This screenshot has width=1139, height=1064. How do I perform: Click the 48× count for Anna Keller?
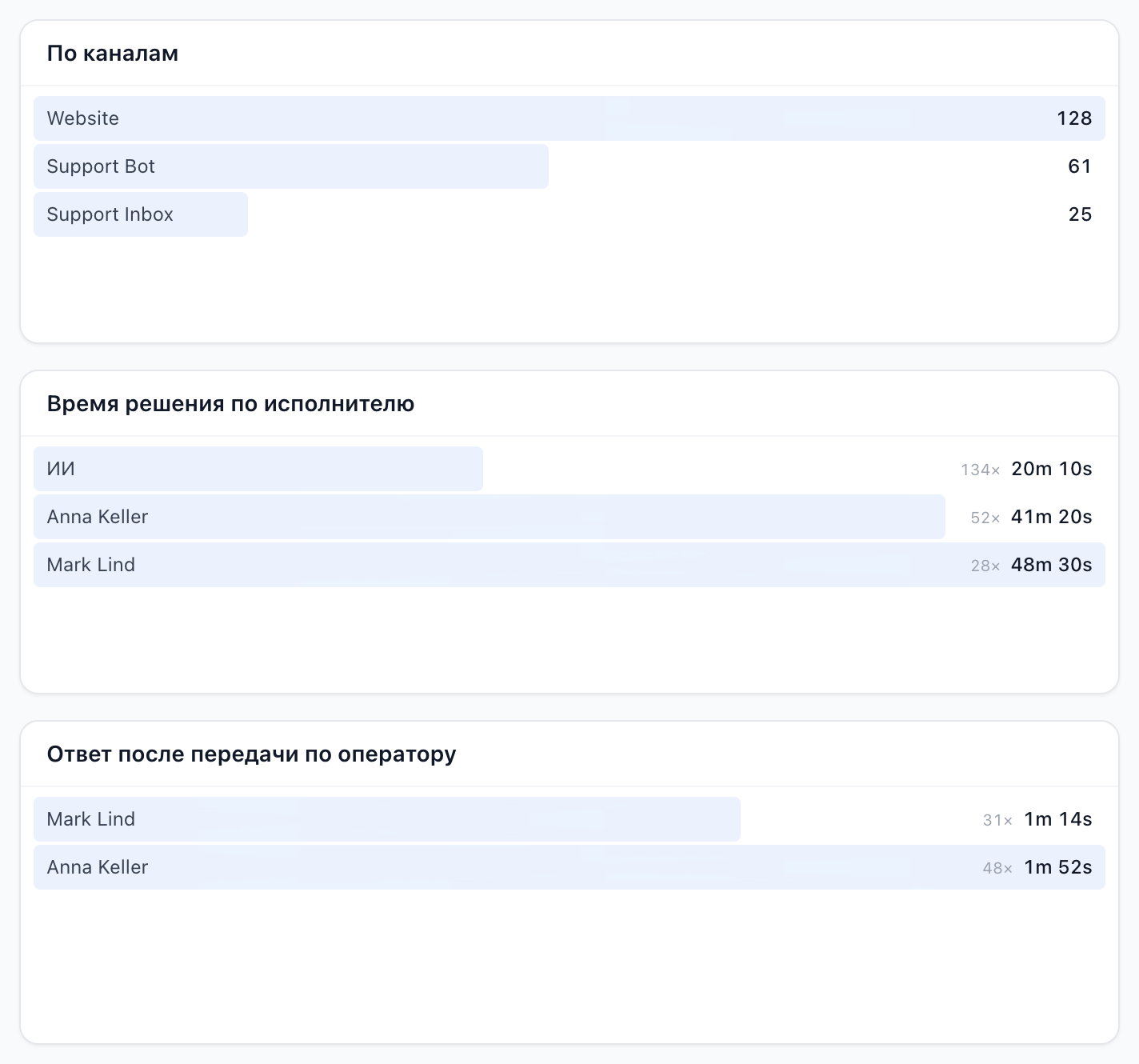(997, 868)
